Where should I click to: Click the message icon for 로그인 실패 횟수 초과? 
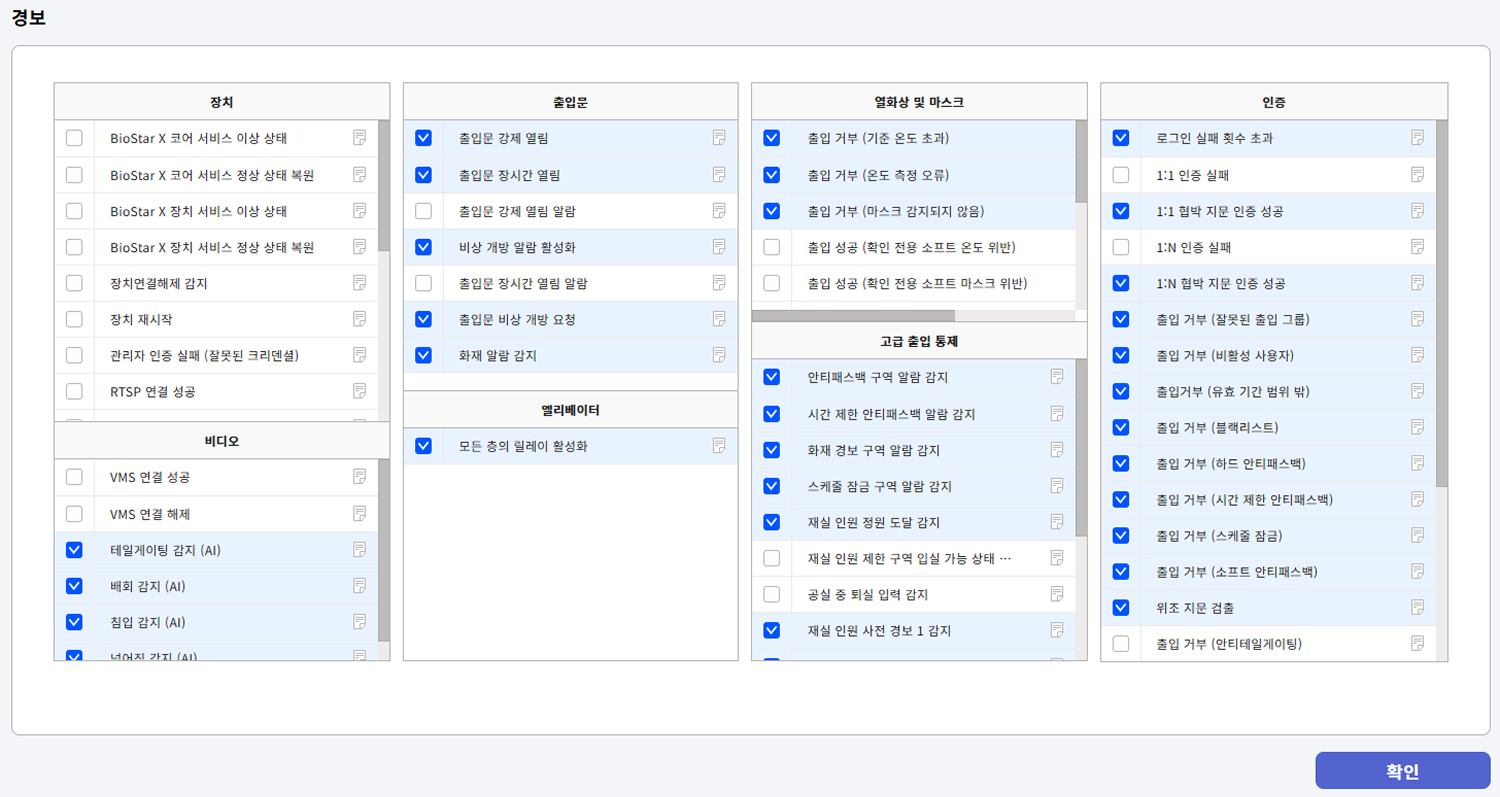[x=1417, y=138]
